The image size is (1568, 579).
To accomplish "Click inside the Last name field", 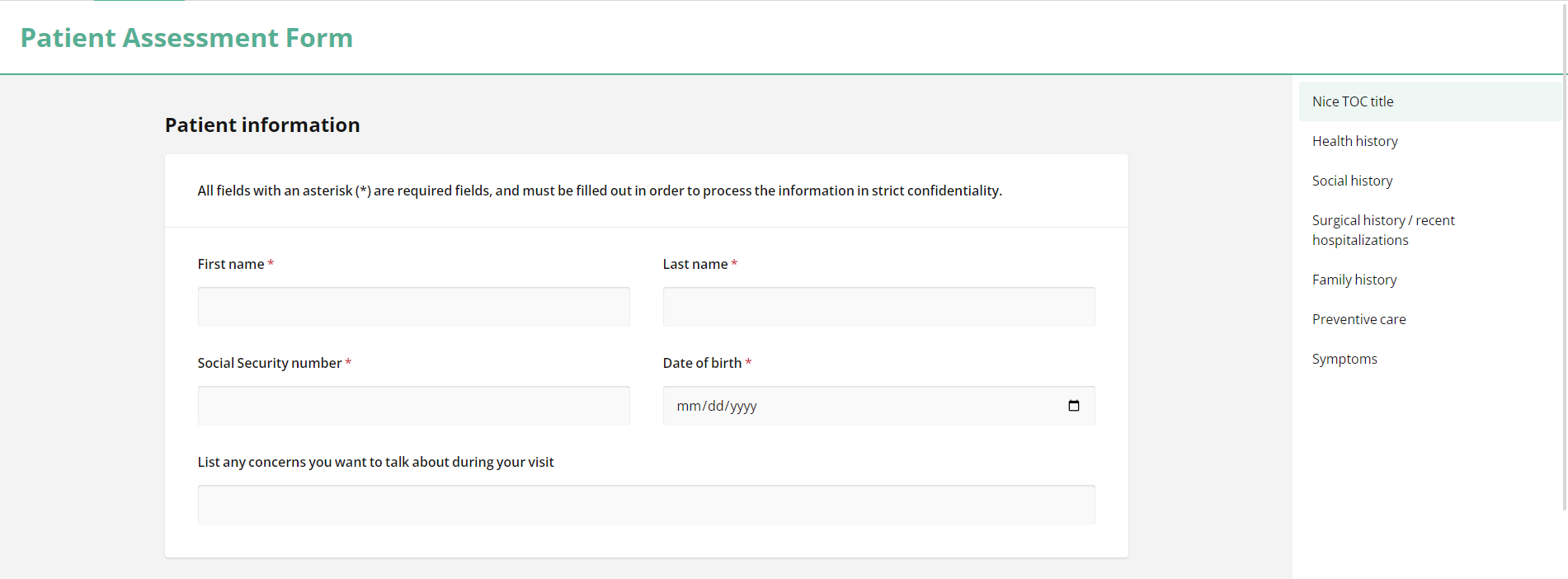I will (x=878, y=306).
